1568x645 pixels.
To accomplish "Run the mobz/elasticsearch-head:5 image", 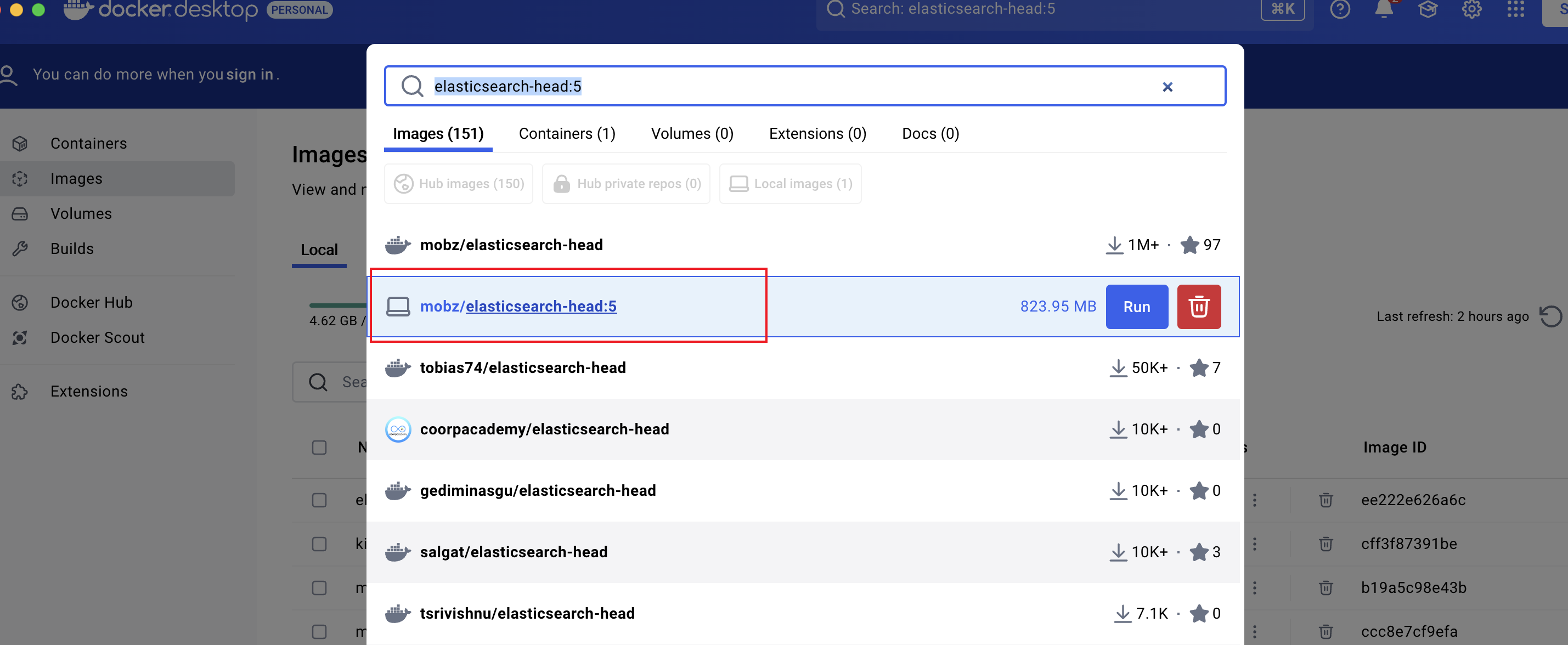I will click(1136, 307).
